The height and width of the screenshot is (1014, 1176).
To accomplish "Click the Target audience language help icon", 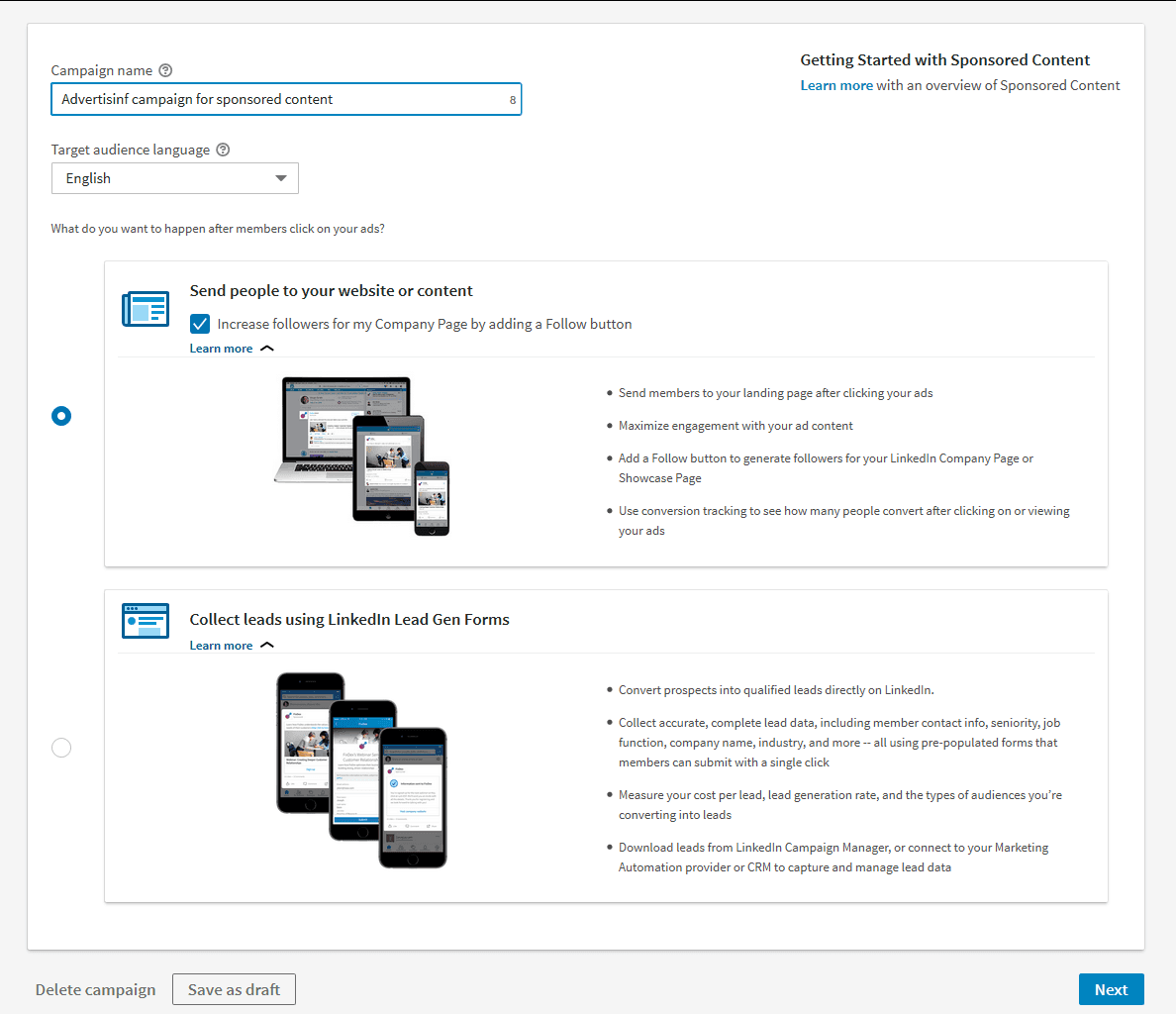I will point(222,150).
